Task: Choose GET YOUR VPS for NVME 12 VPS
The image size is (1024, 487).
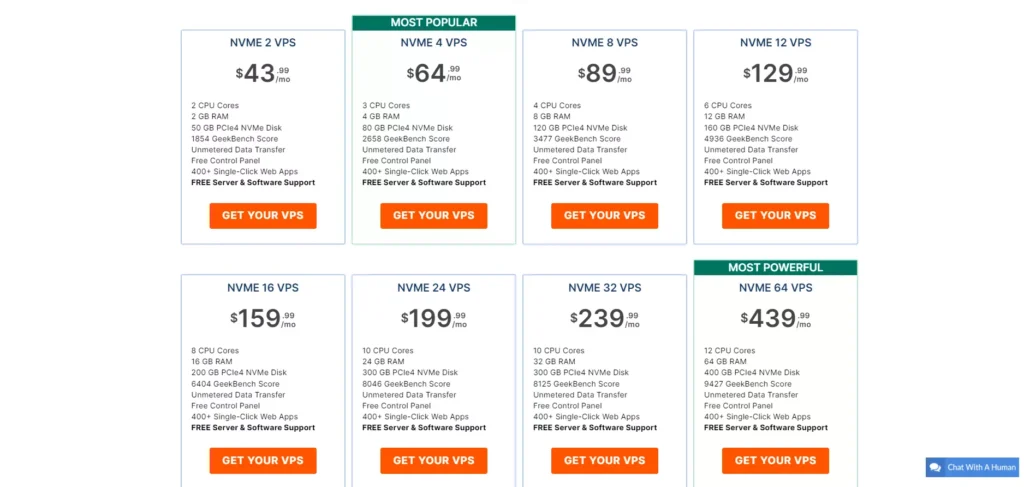Action: pyautogui.click(x=775, y=215)
